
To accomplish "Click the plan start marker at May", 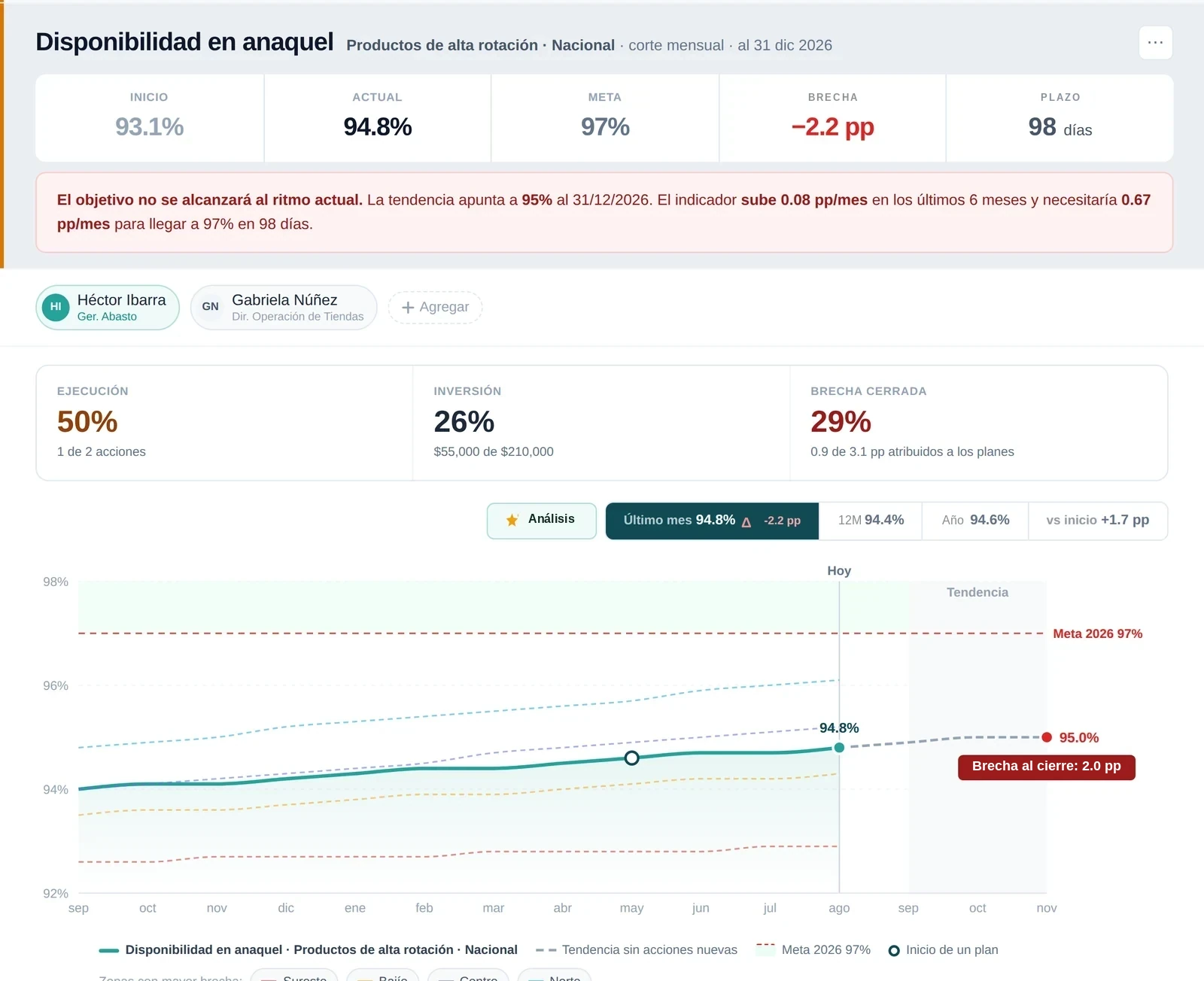I will click(x=632, y=758).
